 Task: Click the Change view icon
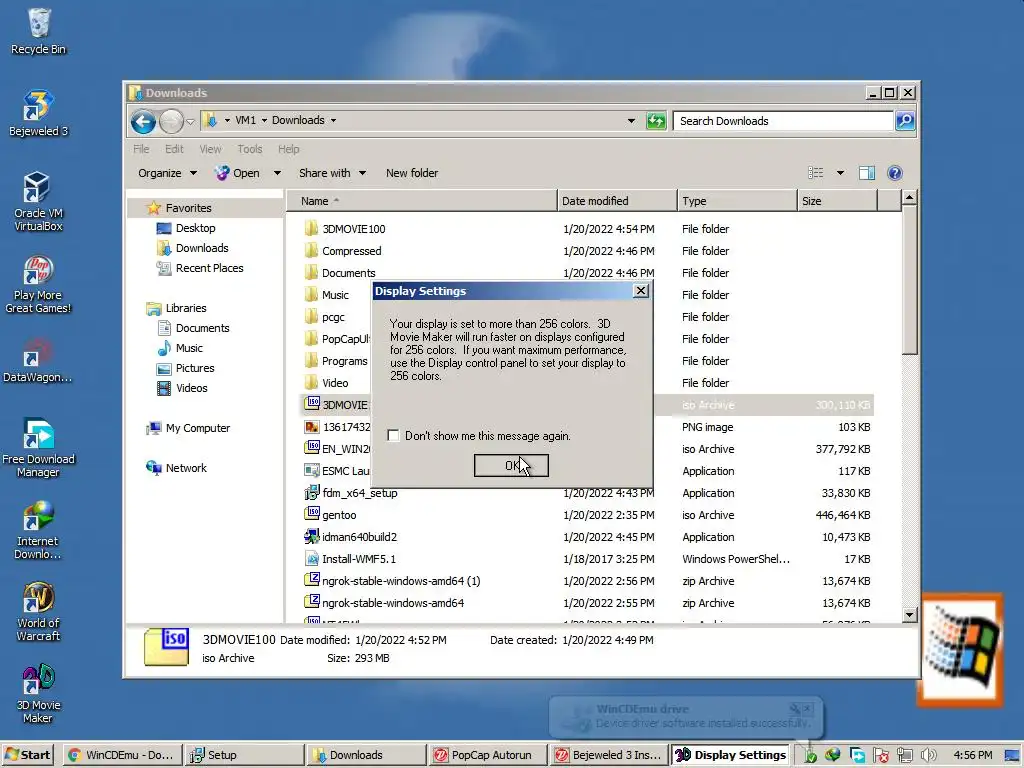click(x=816, y=173)
